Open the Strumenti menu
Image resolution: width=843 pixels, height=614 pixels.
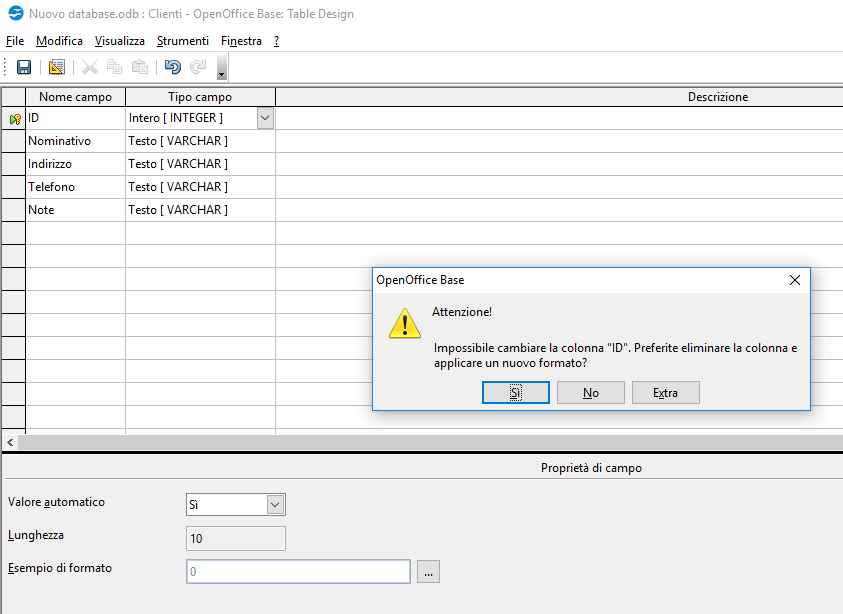(182, 41)
